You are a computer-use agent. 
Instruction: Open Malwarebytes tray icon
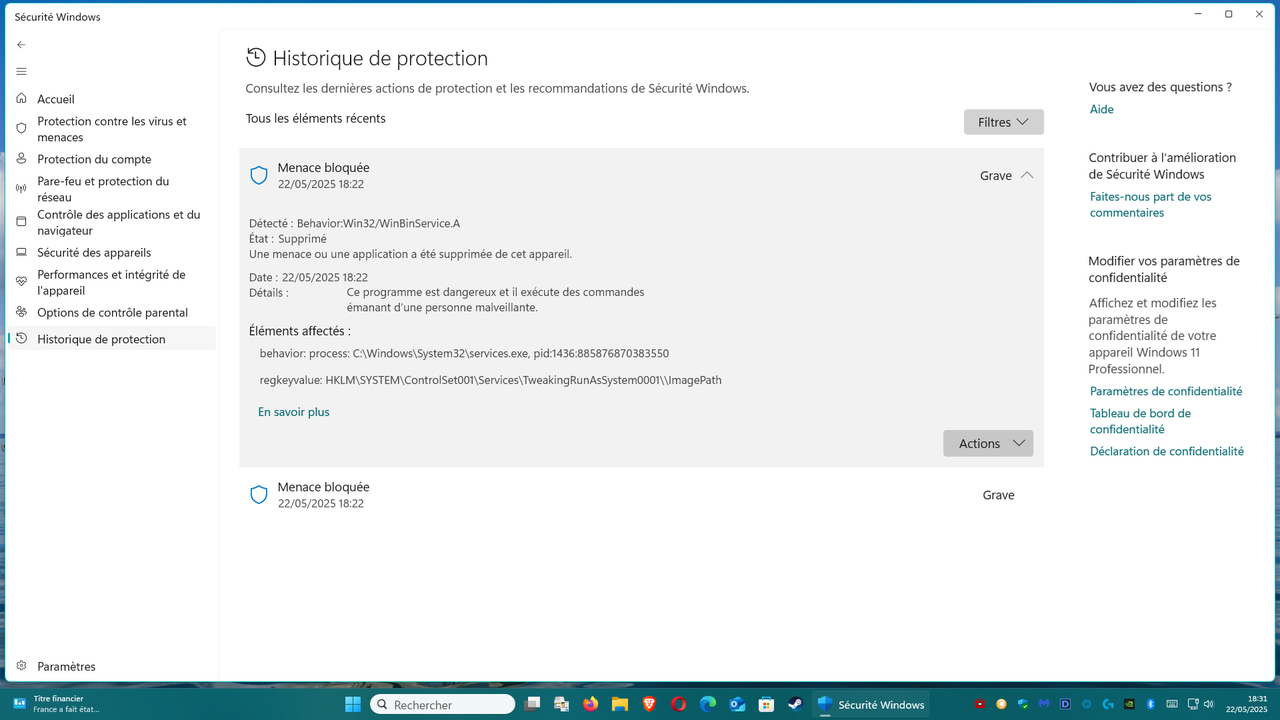tap(1044, 704)
